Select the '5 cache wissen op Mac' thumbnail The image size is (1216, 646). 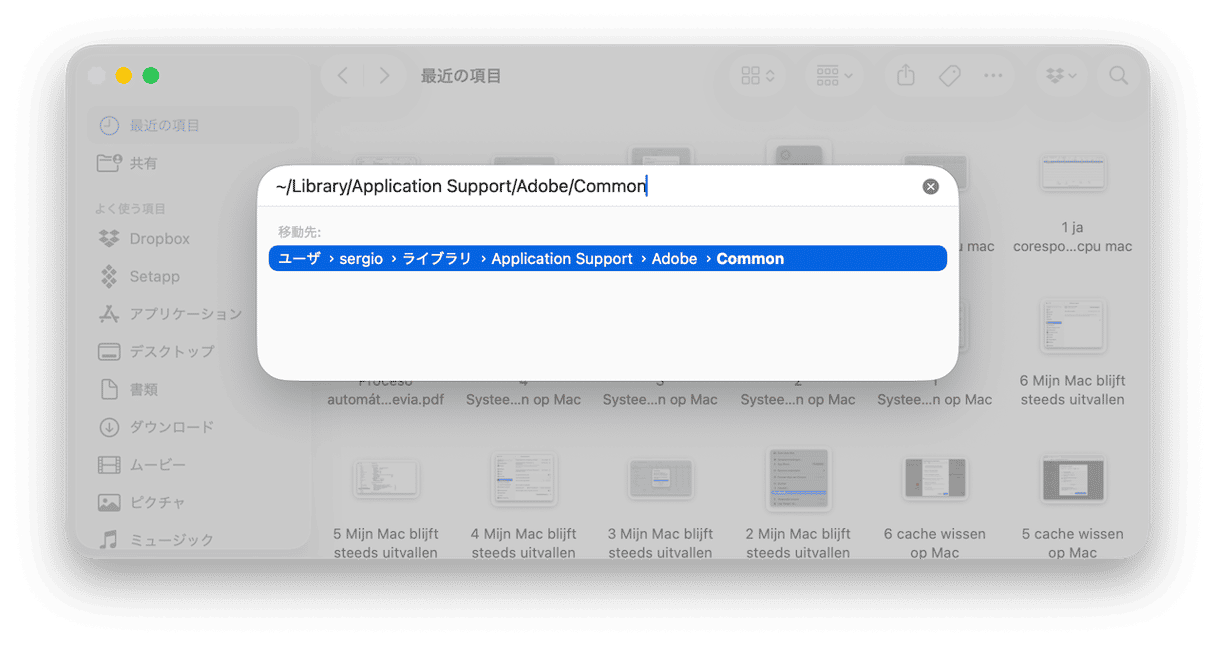click(x=1072, y=478)
